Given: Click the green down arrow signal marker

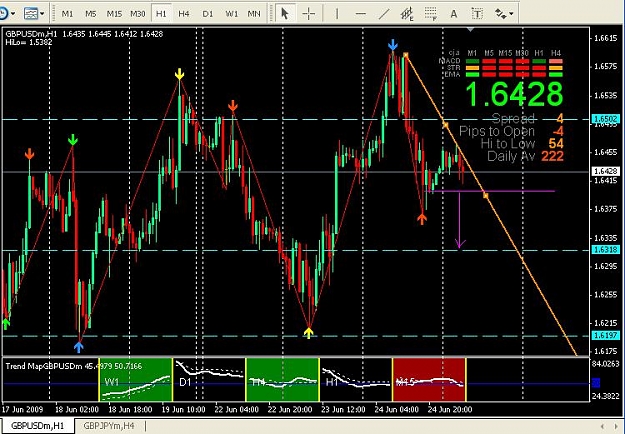Looking at the screenshot, I should coord(73,140).
